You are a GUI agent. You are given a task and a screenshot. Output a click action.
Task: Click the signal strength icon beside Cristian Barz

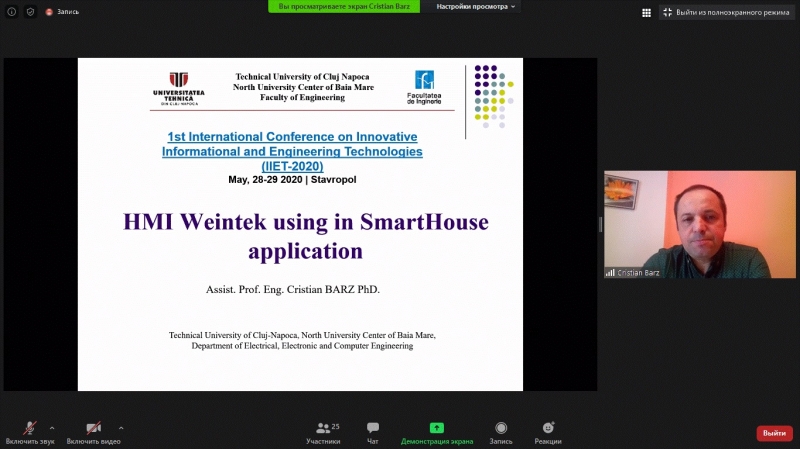[x=610, y=273]
